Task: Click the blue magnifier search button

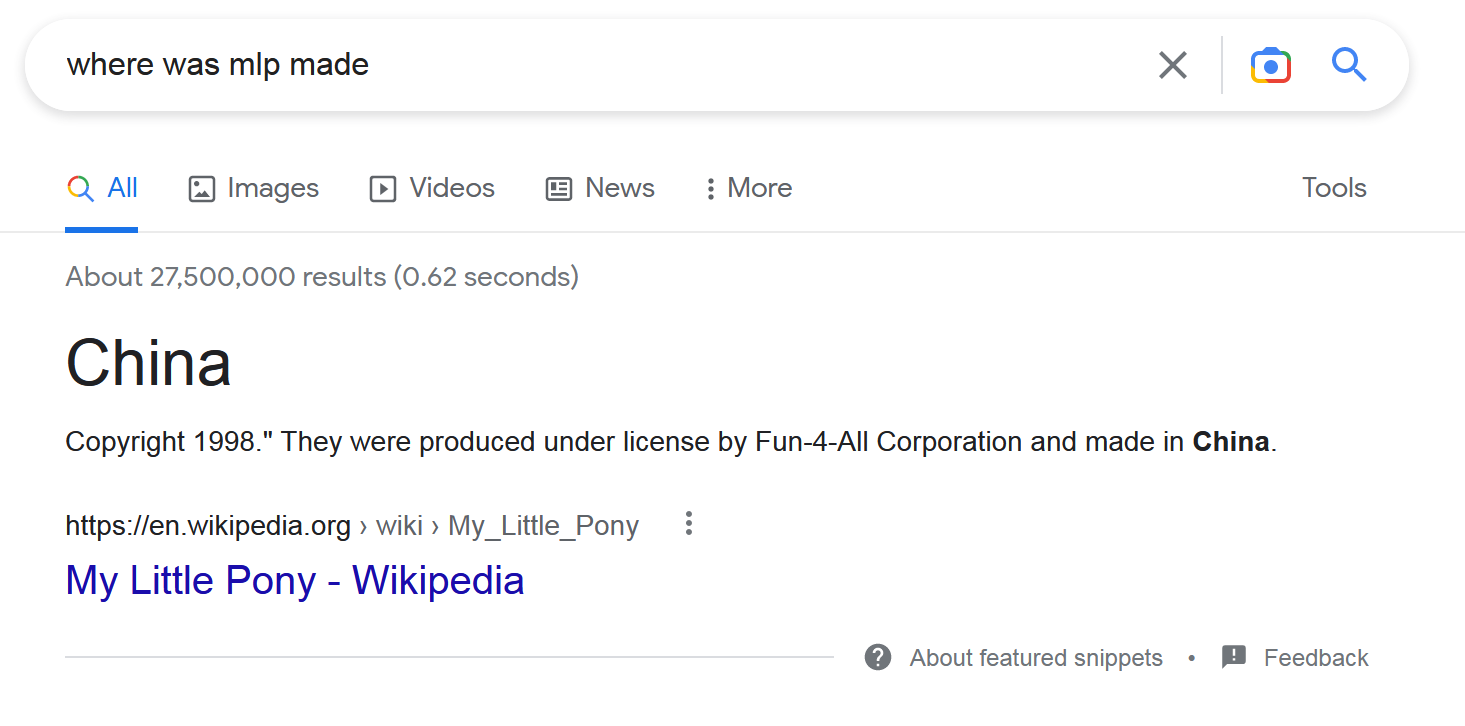Action: pos(1348,65)
